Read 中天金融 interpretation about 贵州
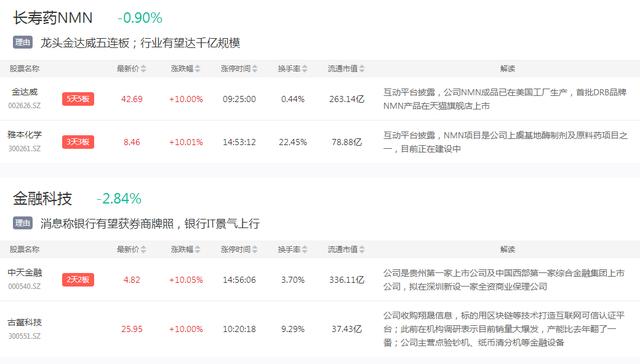Screen dimensions: 640x364 coord(504,280)
